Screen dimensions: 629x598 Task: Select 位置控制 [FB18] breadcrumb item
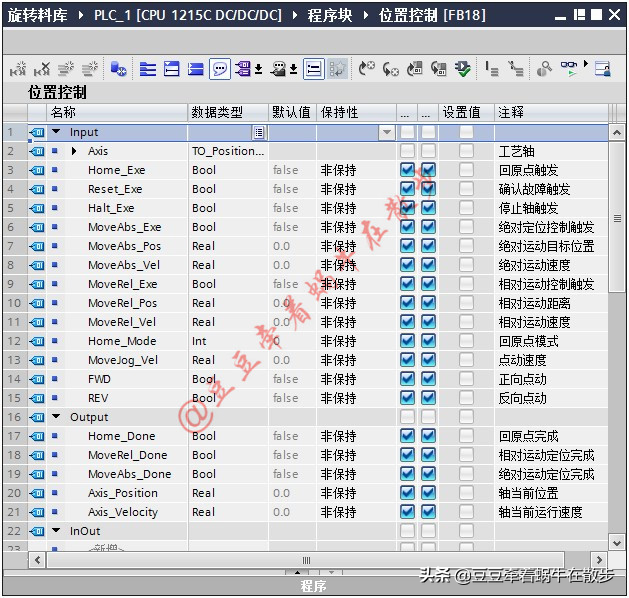point(432,15)
